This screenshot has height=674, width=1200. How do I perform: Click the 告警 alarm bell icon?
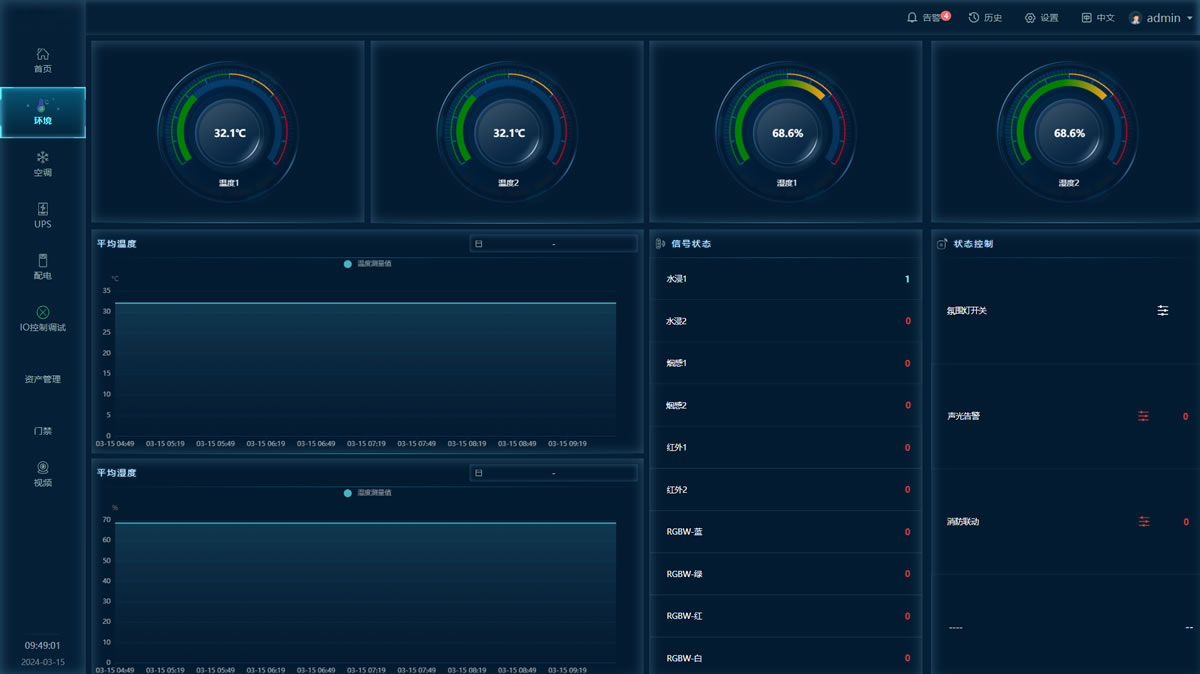click(x=912, y=18)
